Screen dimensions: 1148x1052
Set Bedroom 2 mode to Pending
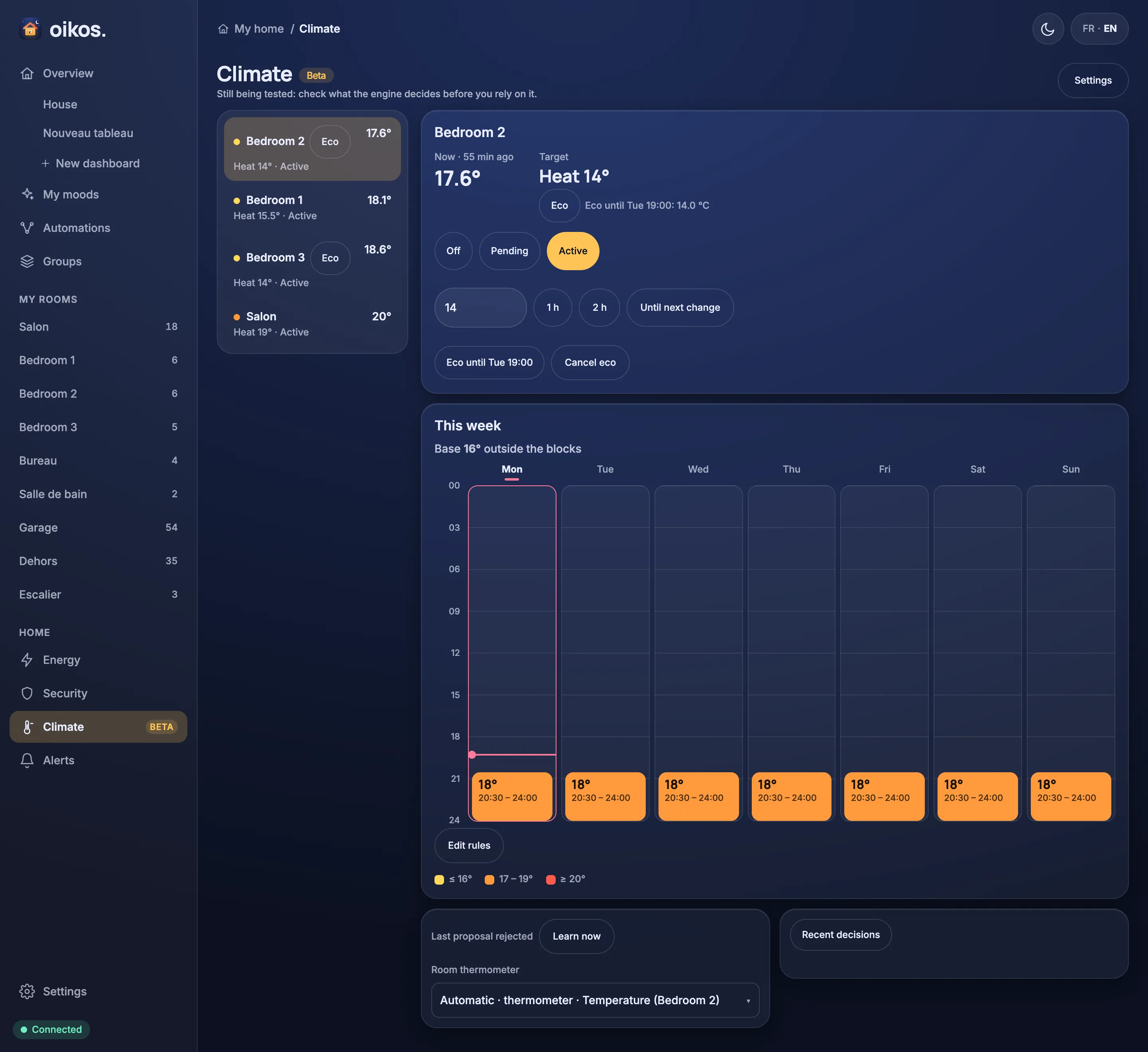point(509,251)
